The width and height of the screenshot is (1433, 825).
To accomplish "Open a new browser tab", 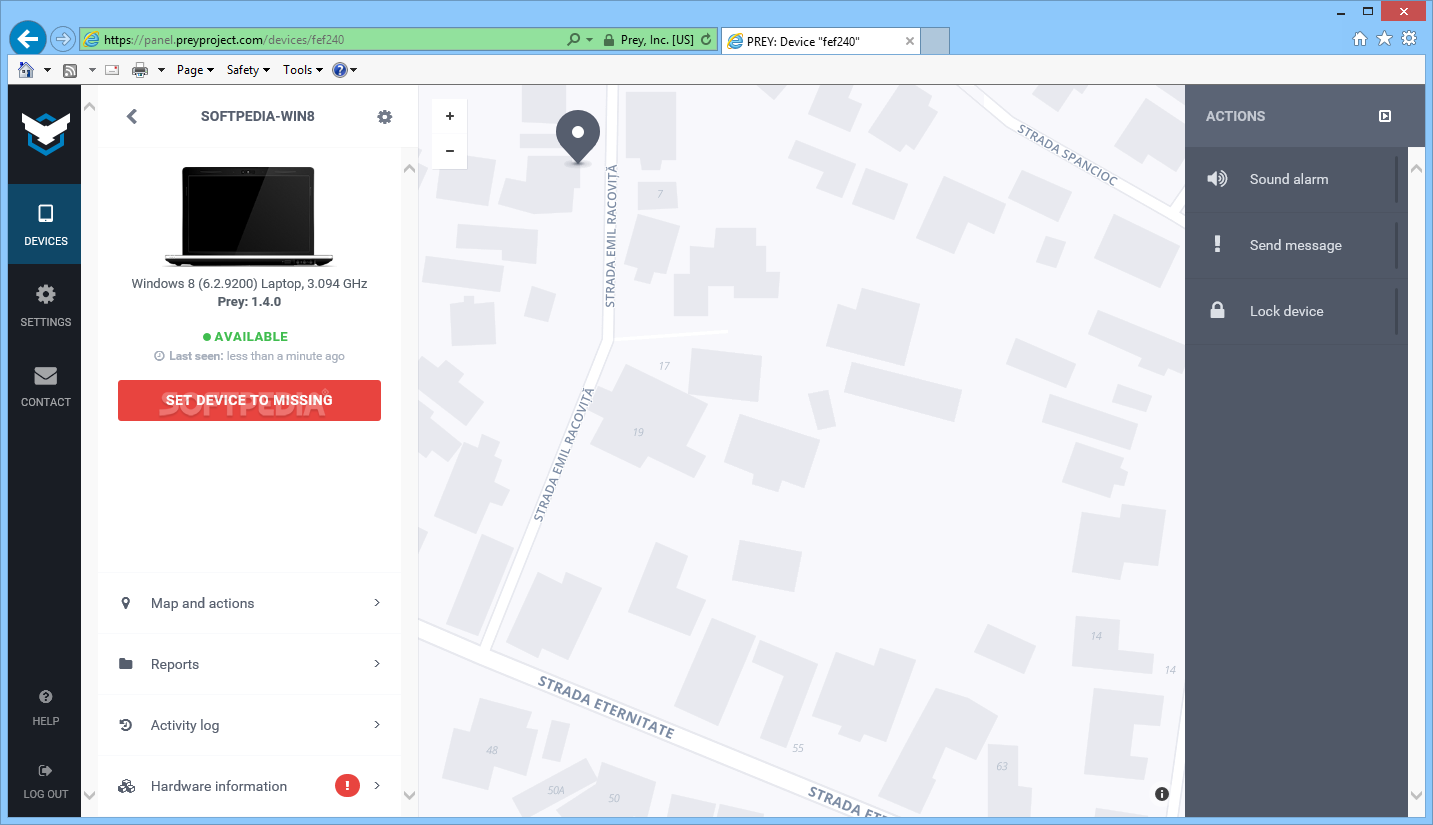I will [935, 41].
